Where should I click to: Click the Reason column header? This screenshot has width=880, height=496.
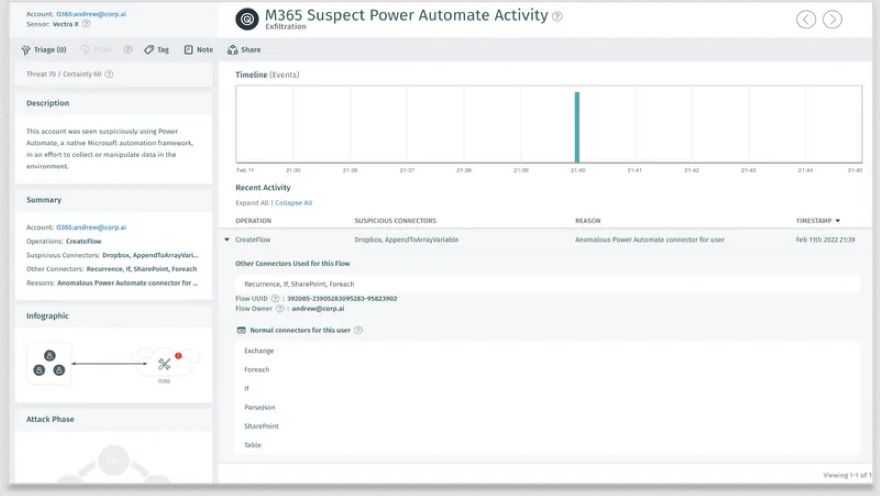[588, 221]
